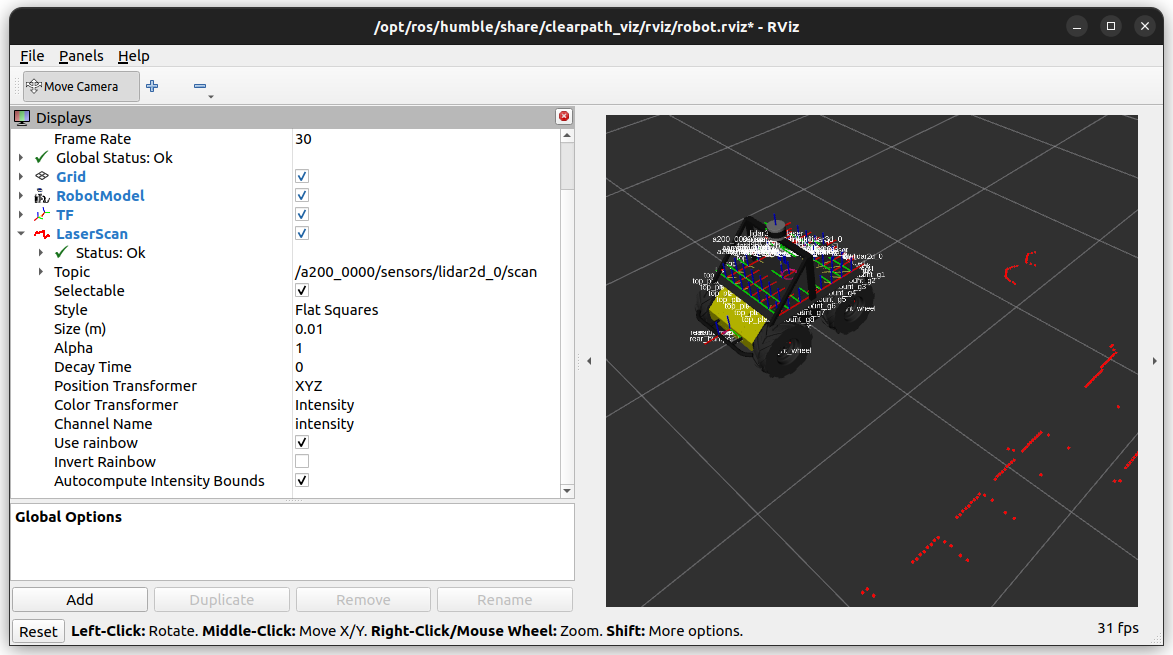
Task: Click the Grid display icon
Action: pyautogui.click(x=41, y=177)
